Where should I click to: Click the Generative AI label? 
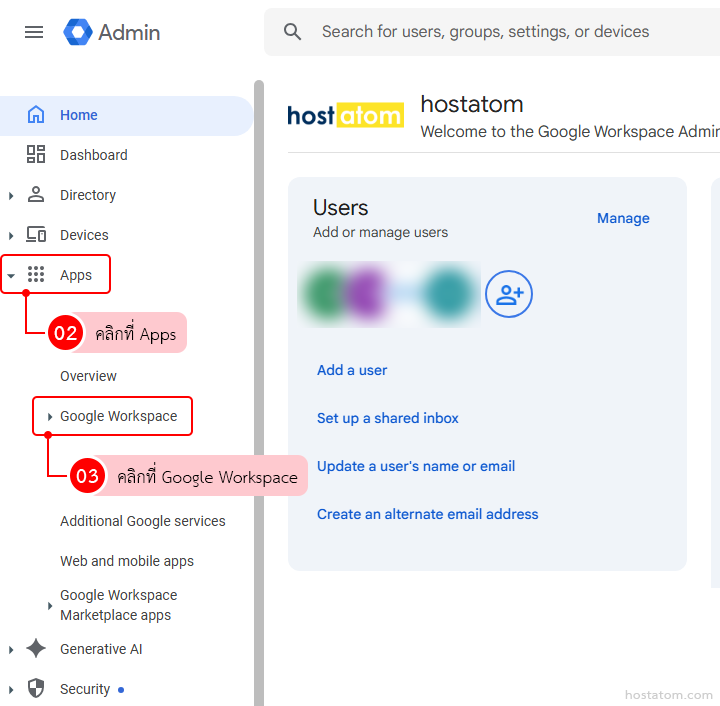click(101, 649)
